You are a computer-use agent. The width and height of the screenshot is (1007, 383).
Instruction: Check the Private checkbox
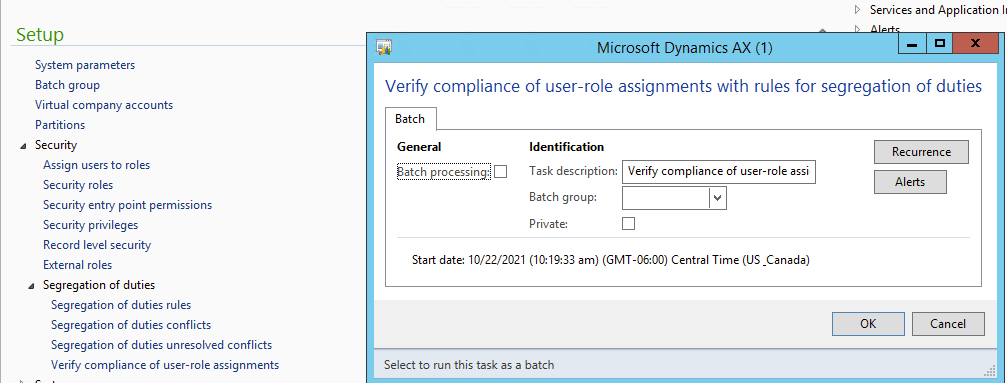point(629,224)
